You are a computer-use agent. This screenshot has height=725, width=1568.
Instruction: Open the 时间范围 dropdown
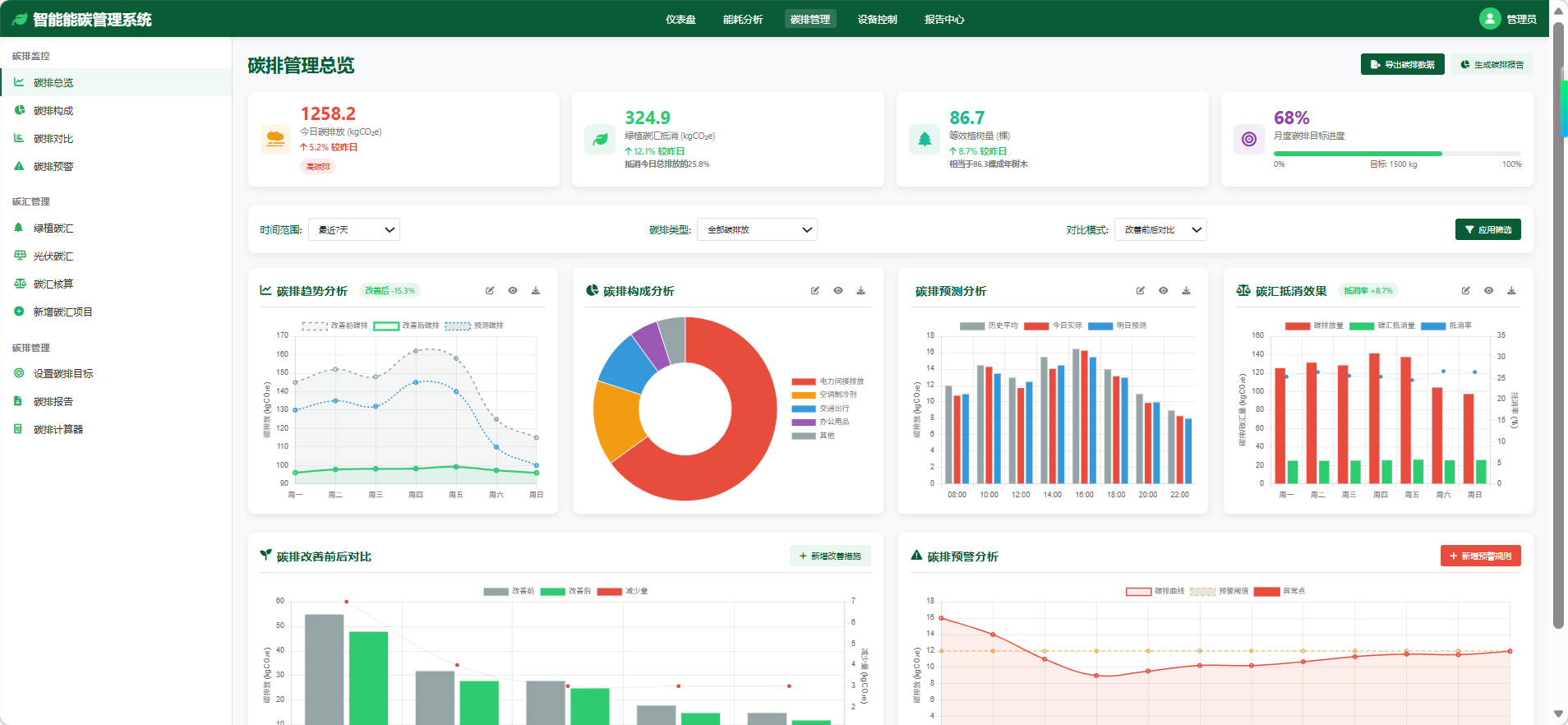[x=354, y=230]
